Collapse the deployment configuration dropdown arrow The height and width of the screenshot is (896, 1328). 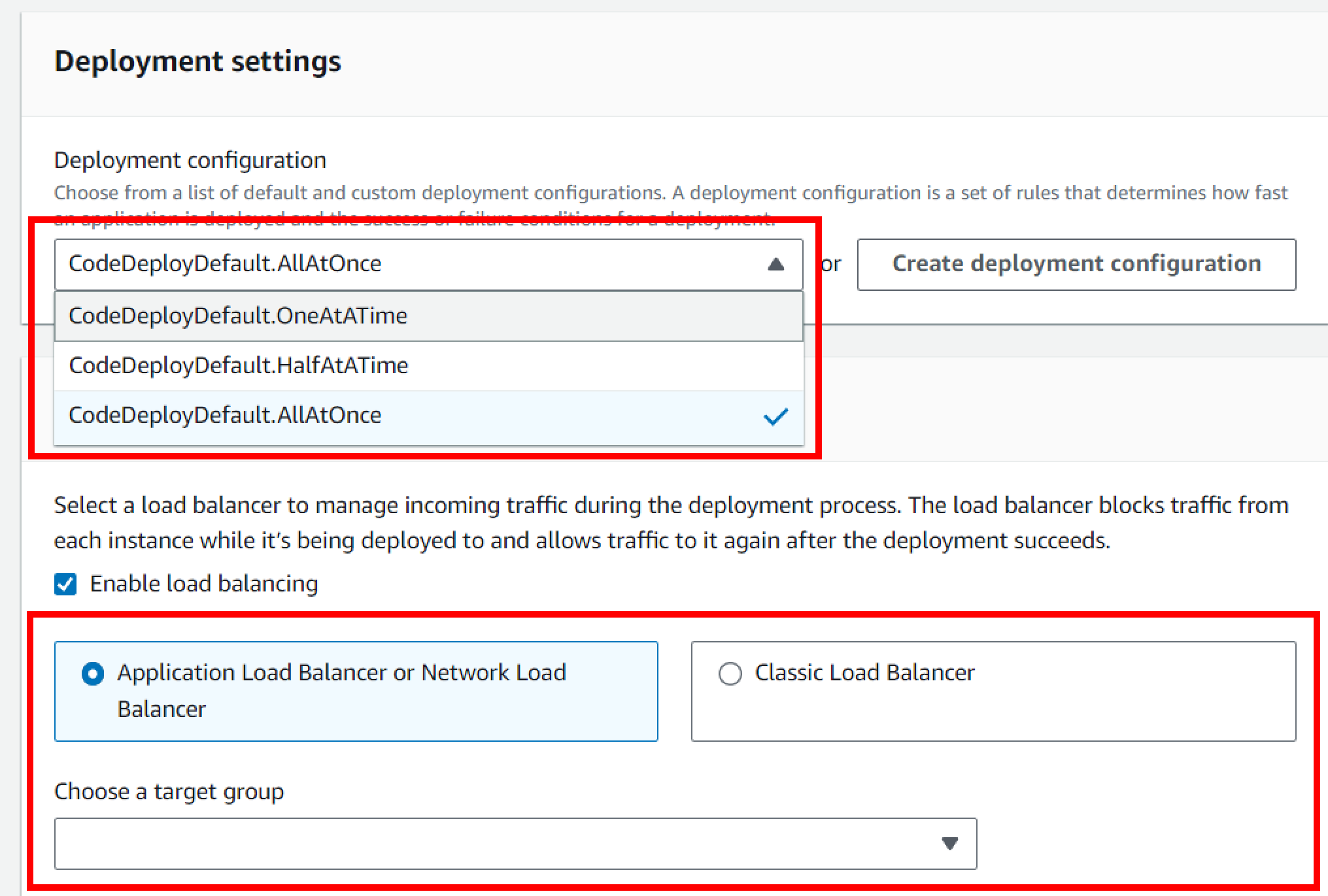tap(775, 265)
